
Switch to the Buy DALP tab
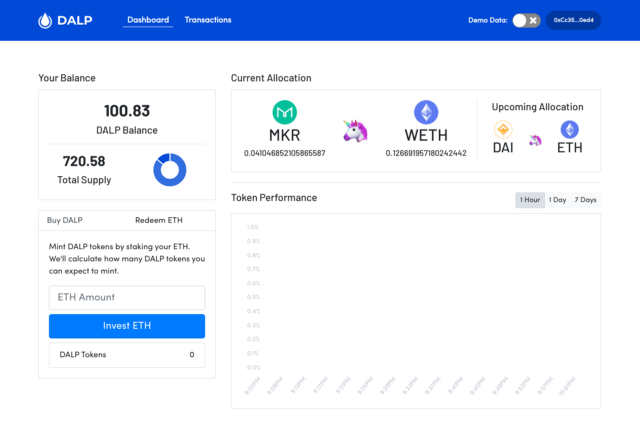(64, 220)
